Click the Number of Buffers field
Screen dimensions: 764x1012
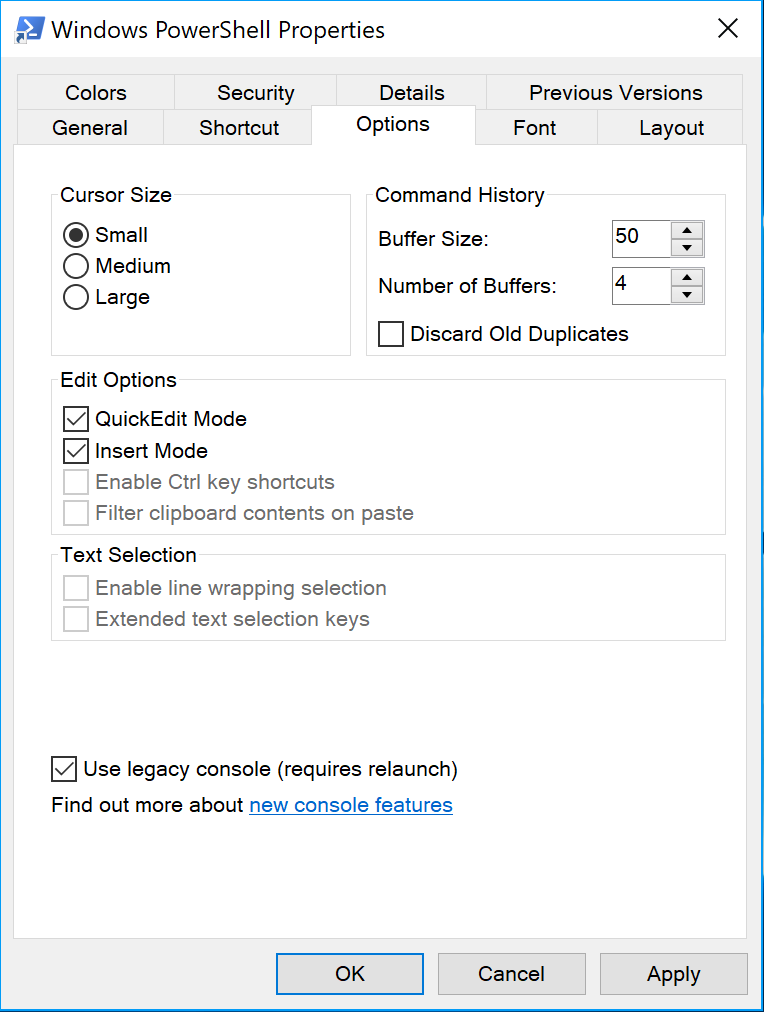pyautogui.click(x=641, y=286)
